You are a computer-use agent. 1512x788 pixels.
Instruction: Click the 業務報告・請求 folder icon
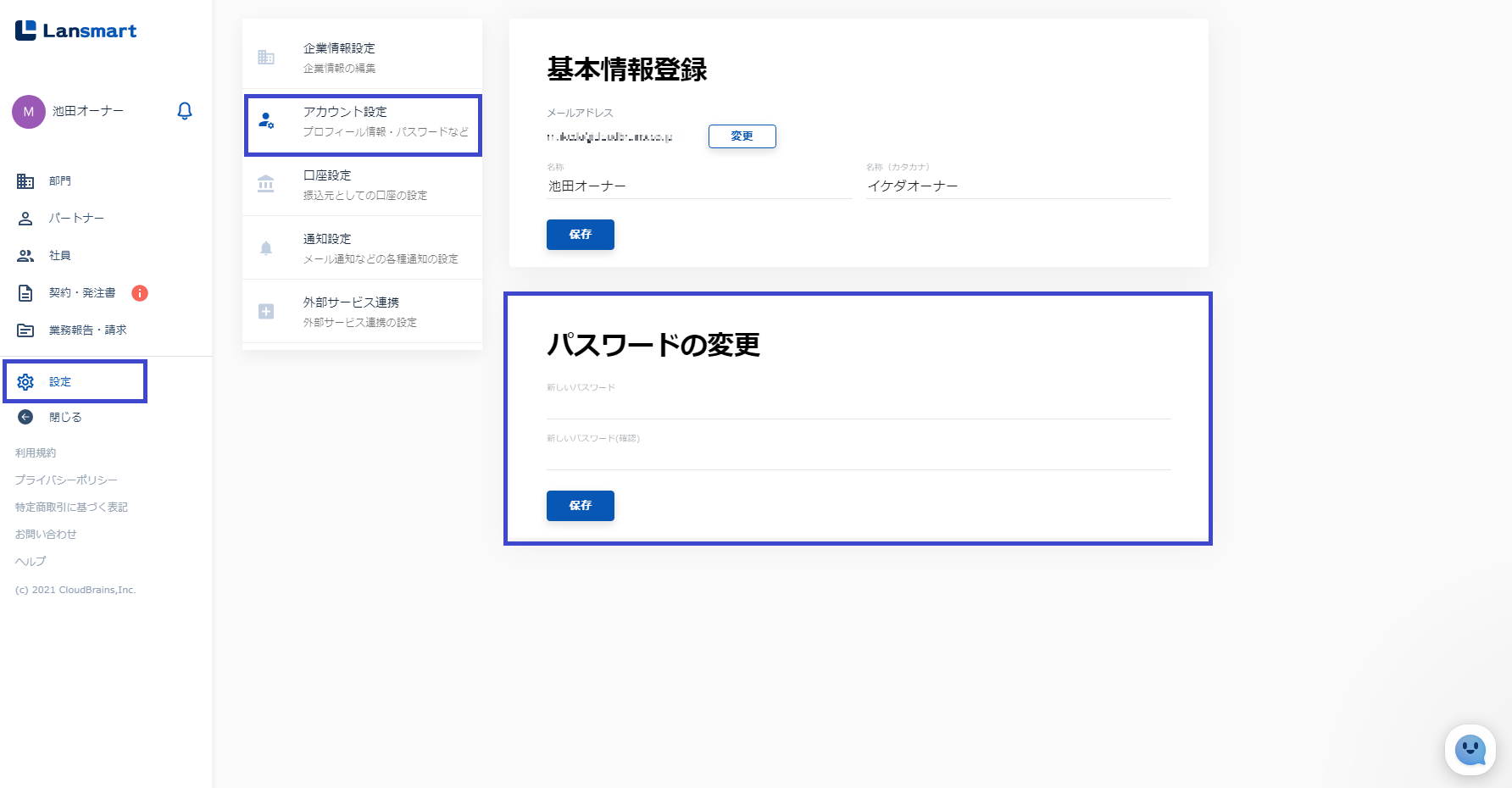pyautogui.click(x=25, y=330)
